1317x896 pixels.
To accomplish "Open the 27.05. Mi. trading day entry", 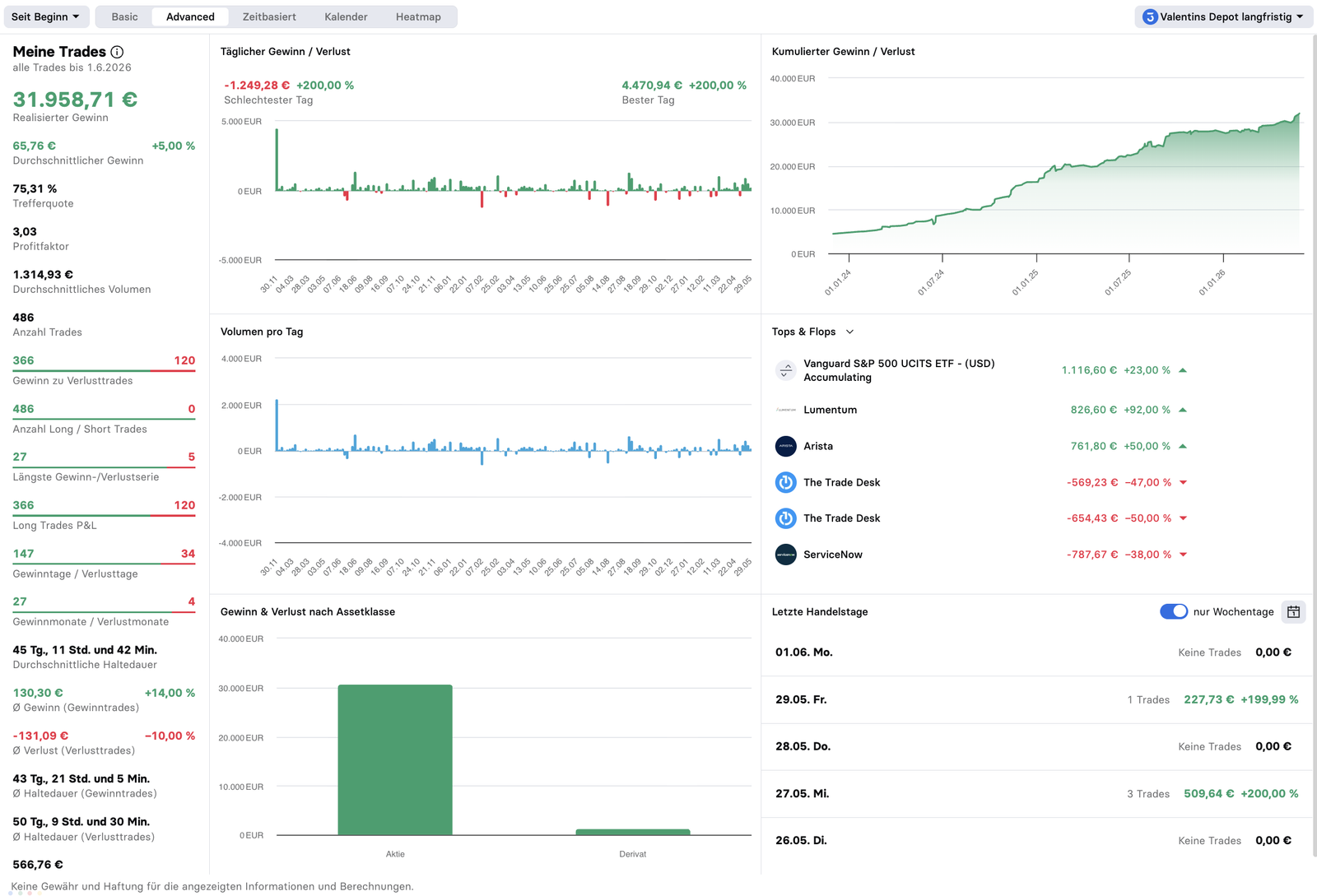I will (x=1036, y=793).
